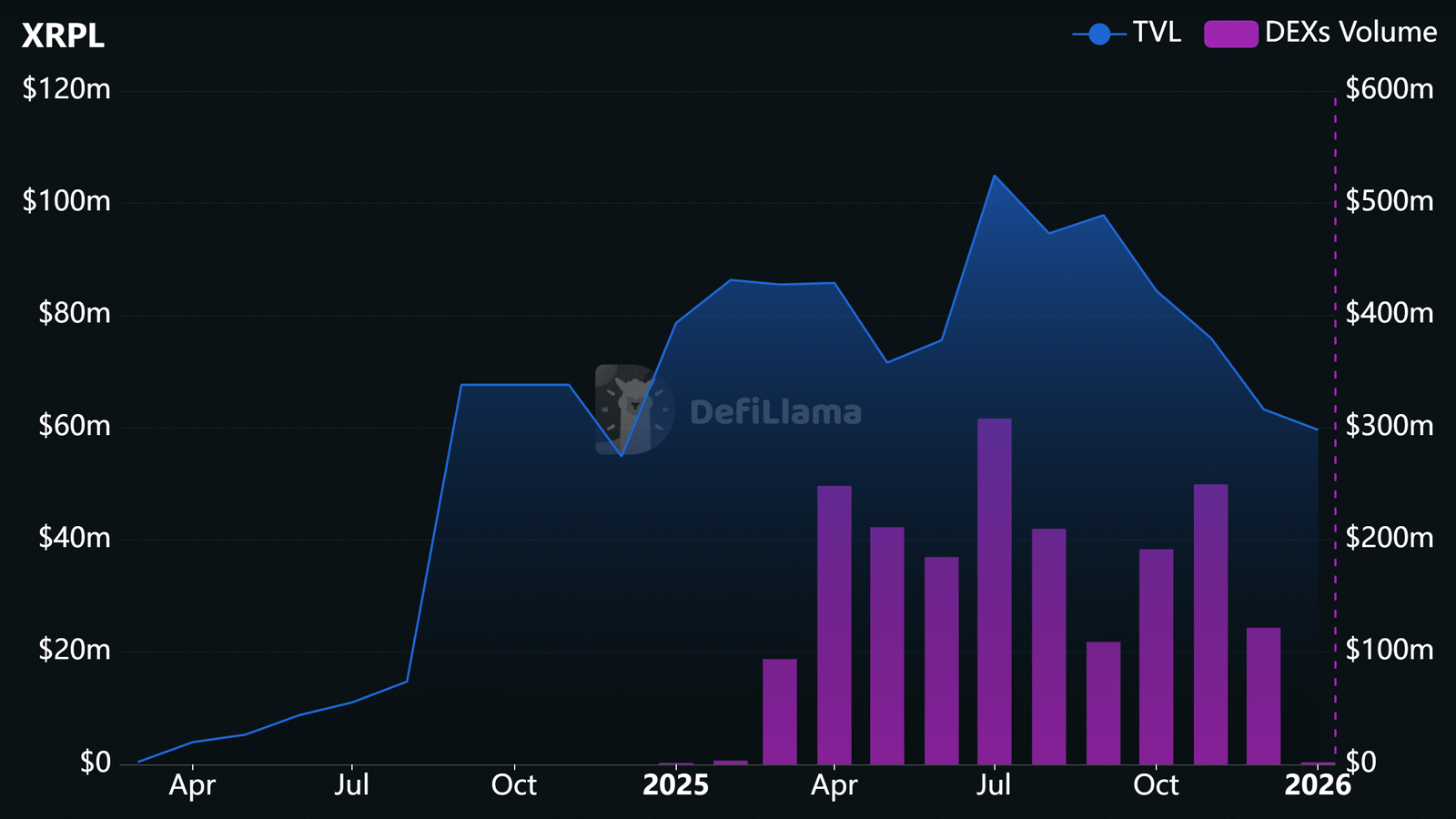Click the TVL line dip before 2025
Image resolution: width=1456 pixels, height=819 pixels.
(x=622, y=455)
